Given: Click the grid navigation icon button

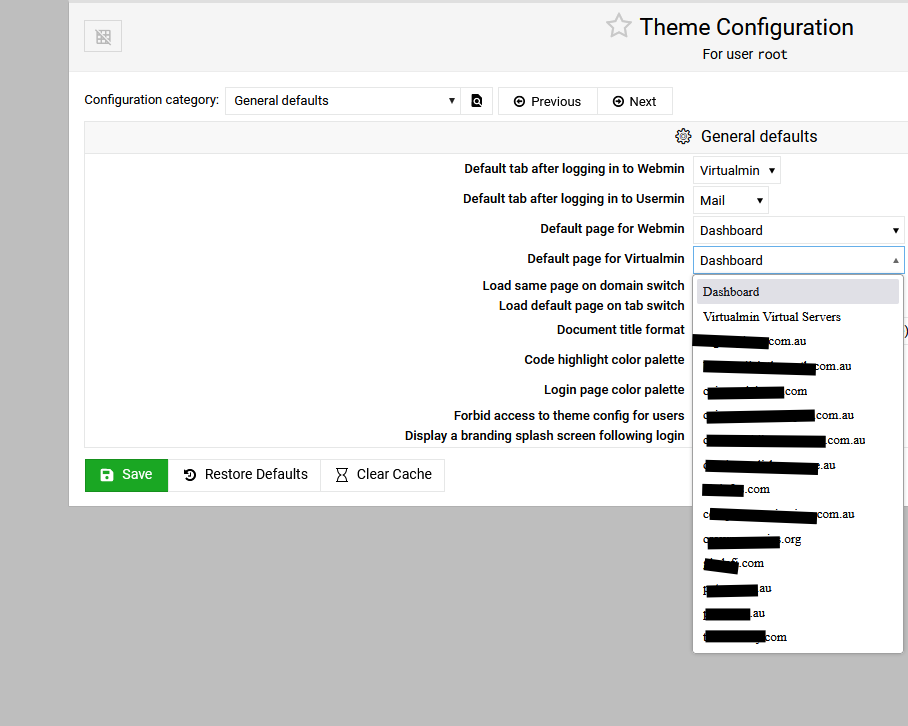Looking at the screenshot, I should point(103,36).
